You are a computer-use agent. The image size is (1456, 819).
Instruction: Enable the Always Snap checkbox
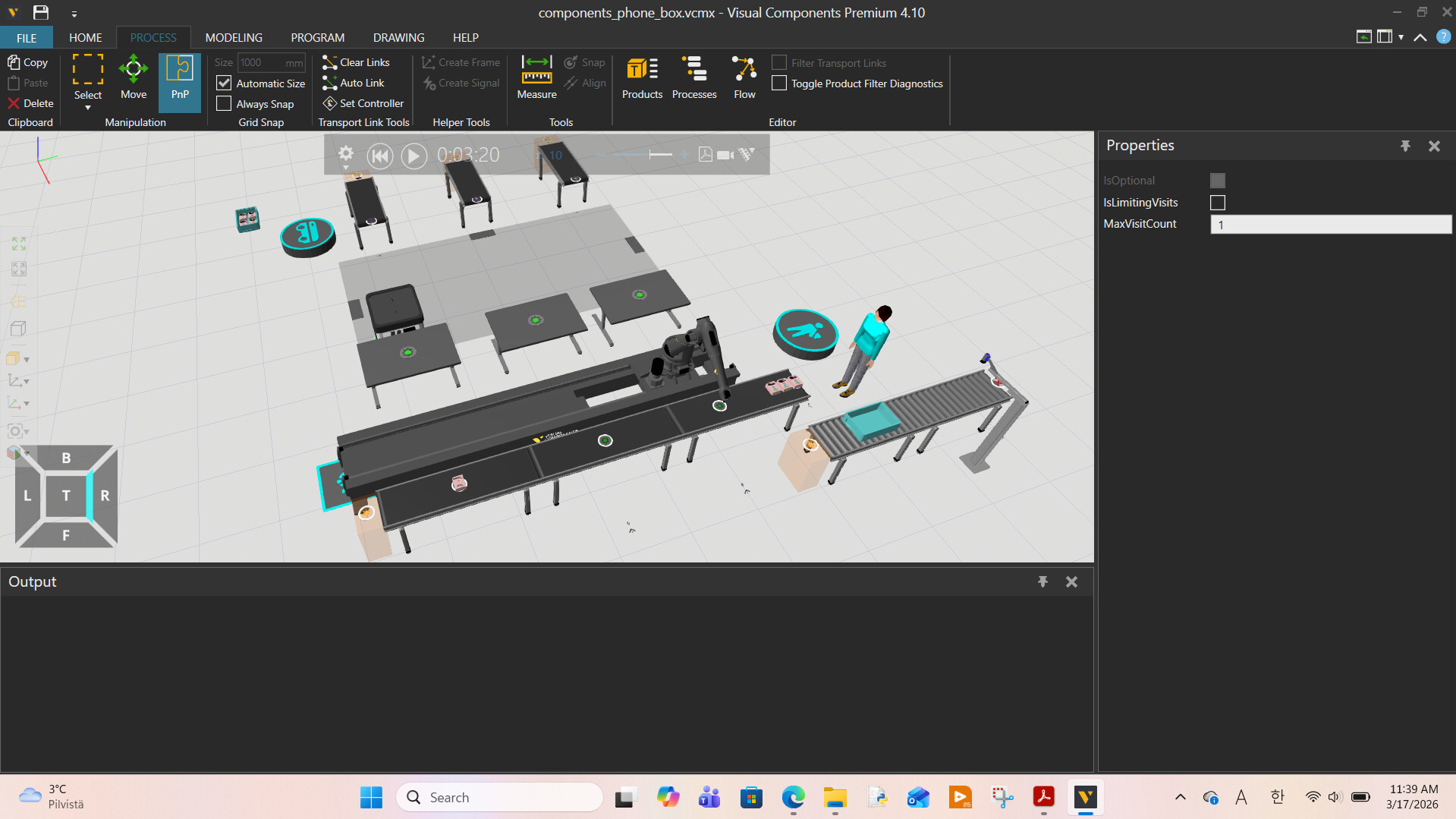pyautogui.click(x=224, y=104)
